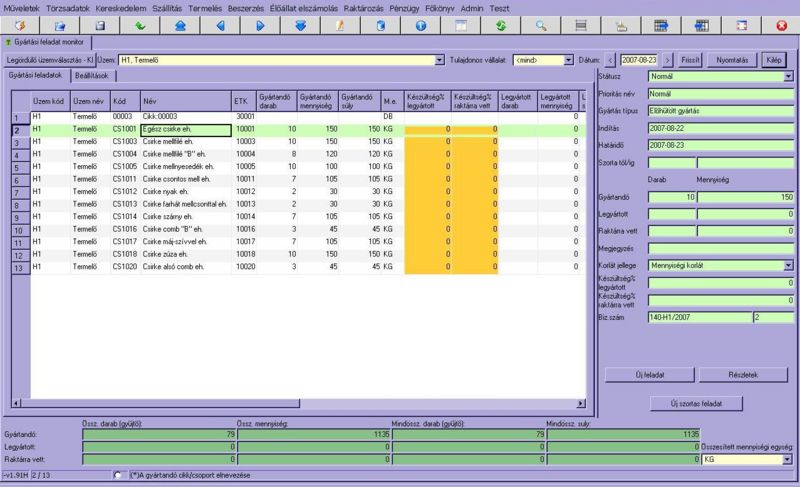Open the Státusz dropdown in right panel
This screenshot has width=800, height=487.
click(788, 76)
